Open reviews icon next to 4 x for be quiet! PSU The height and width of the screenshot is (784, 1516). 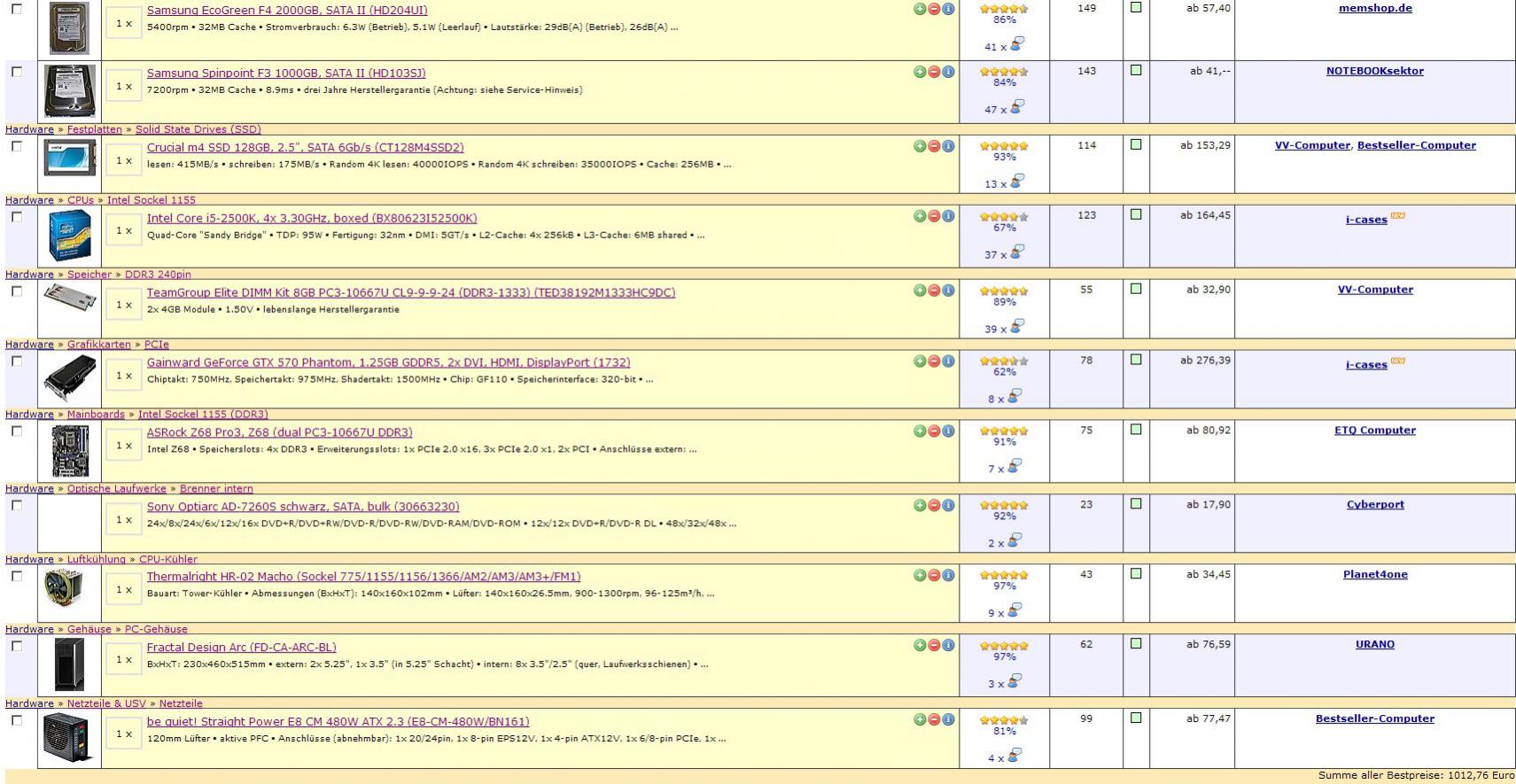pos(1015,755)
